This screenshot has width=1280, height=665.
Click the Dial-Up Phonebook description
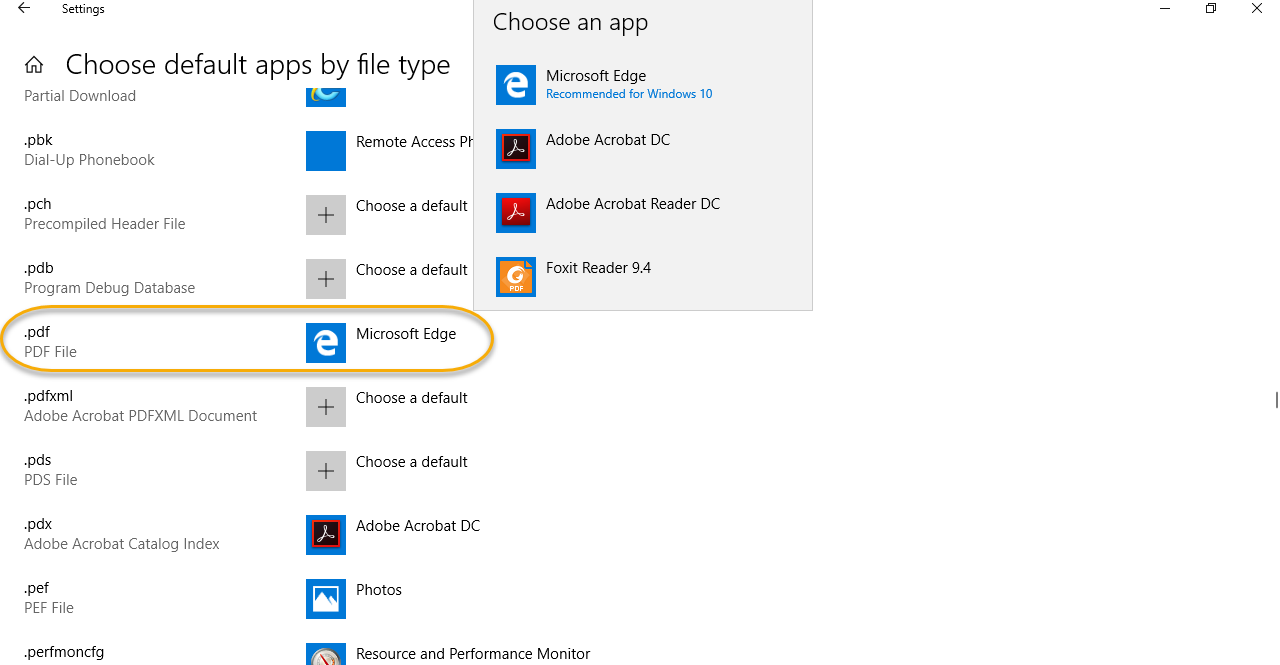coord(90,160)
